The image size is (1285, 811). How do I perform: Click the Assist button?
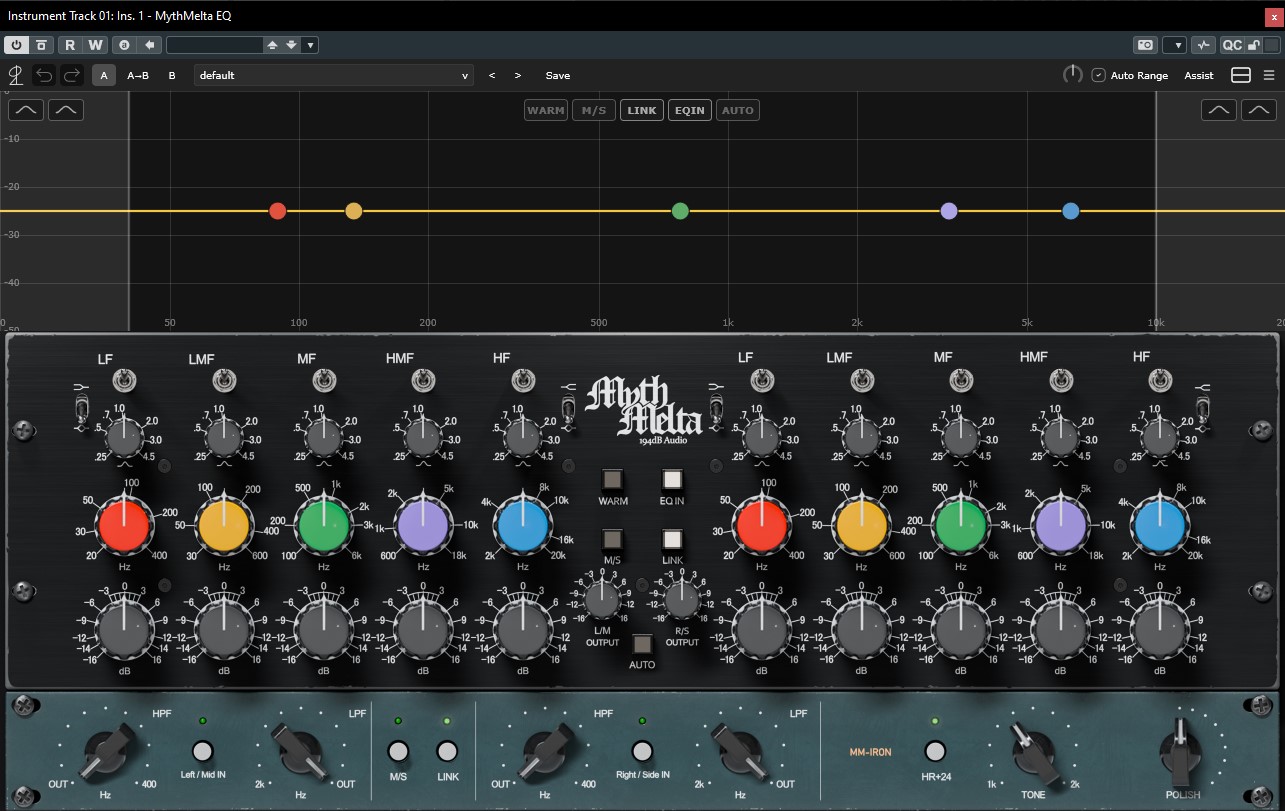click(1199, 75)
